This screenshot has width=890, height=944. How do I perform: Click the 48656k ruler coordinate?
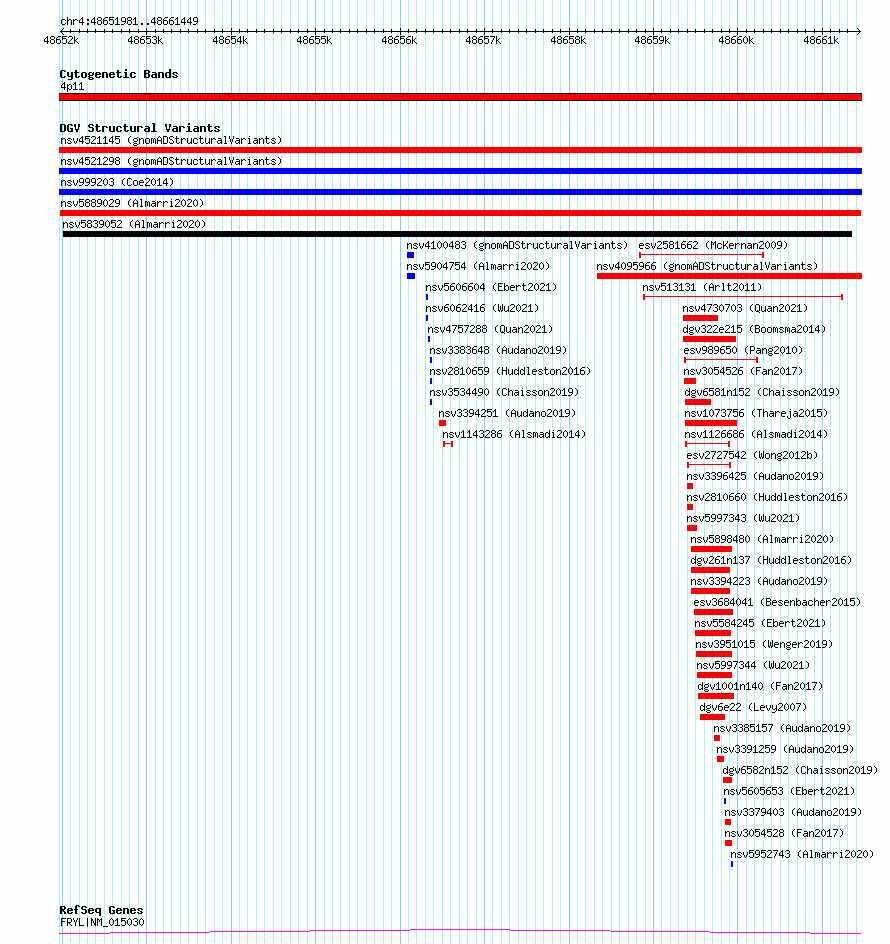pos(399,41)
